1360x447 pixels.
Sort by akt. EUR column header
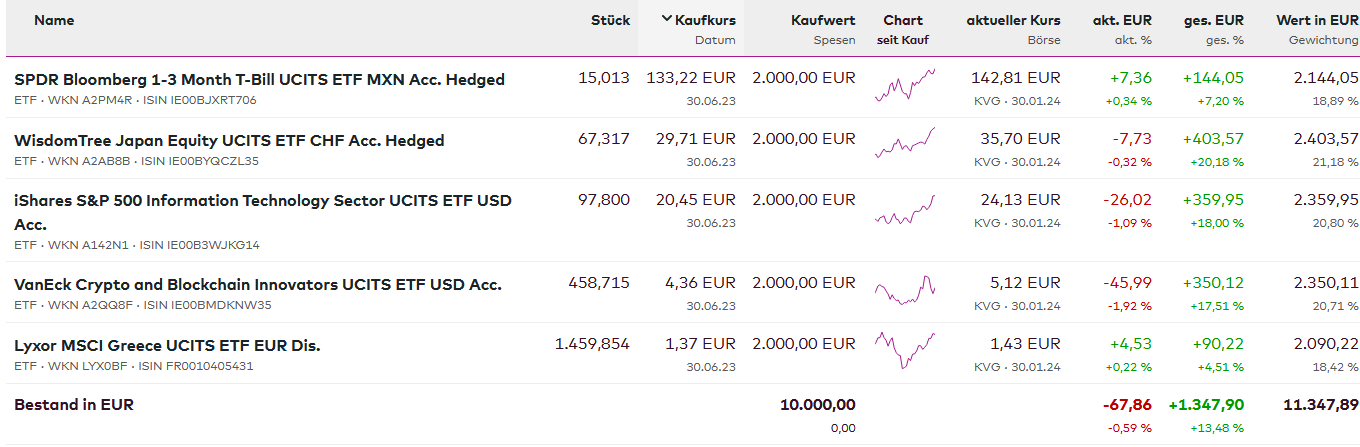coord(1122,20)
